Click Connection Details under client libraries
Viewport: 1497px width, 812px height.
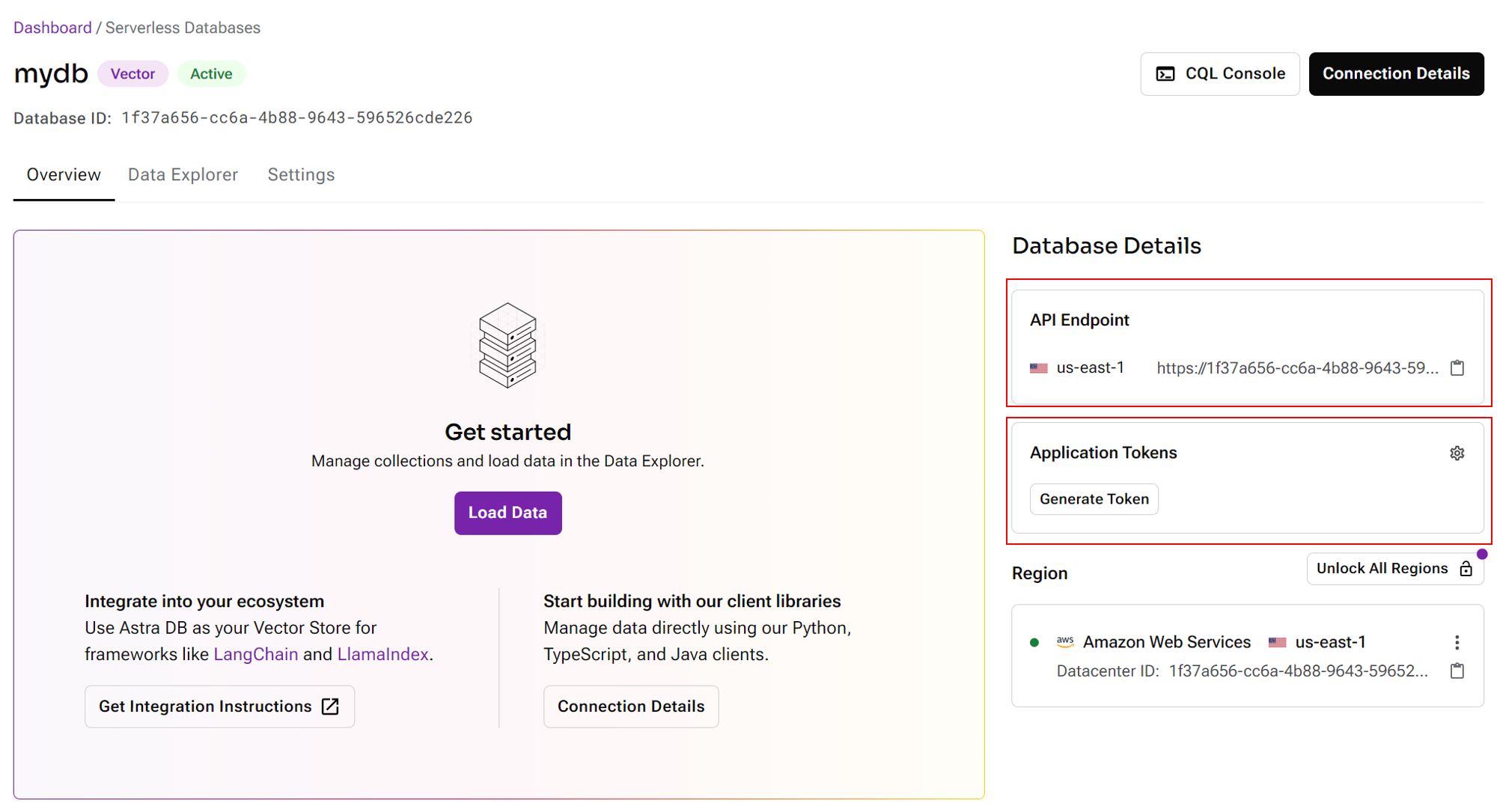(x=630, y=706)
